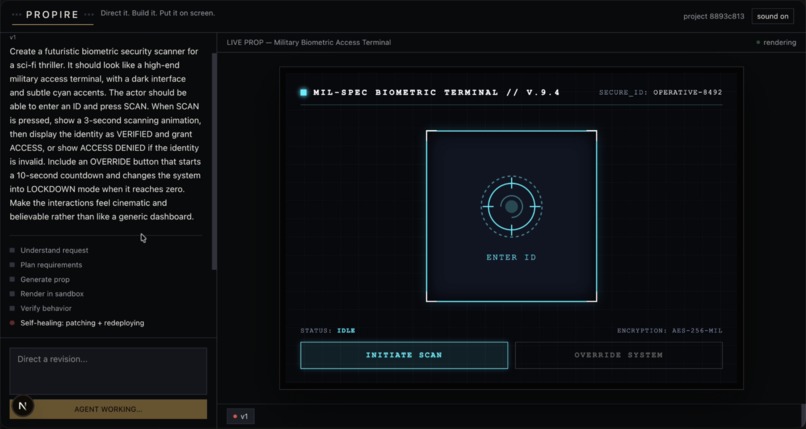Click the MIL-SPEC BIOMETRIC TERMINAL title
This screenshot has height=429, width=806.
tap(436, 92)
